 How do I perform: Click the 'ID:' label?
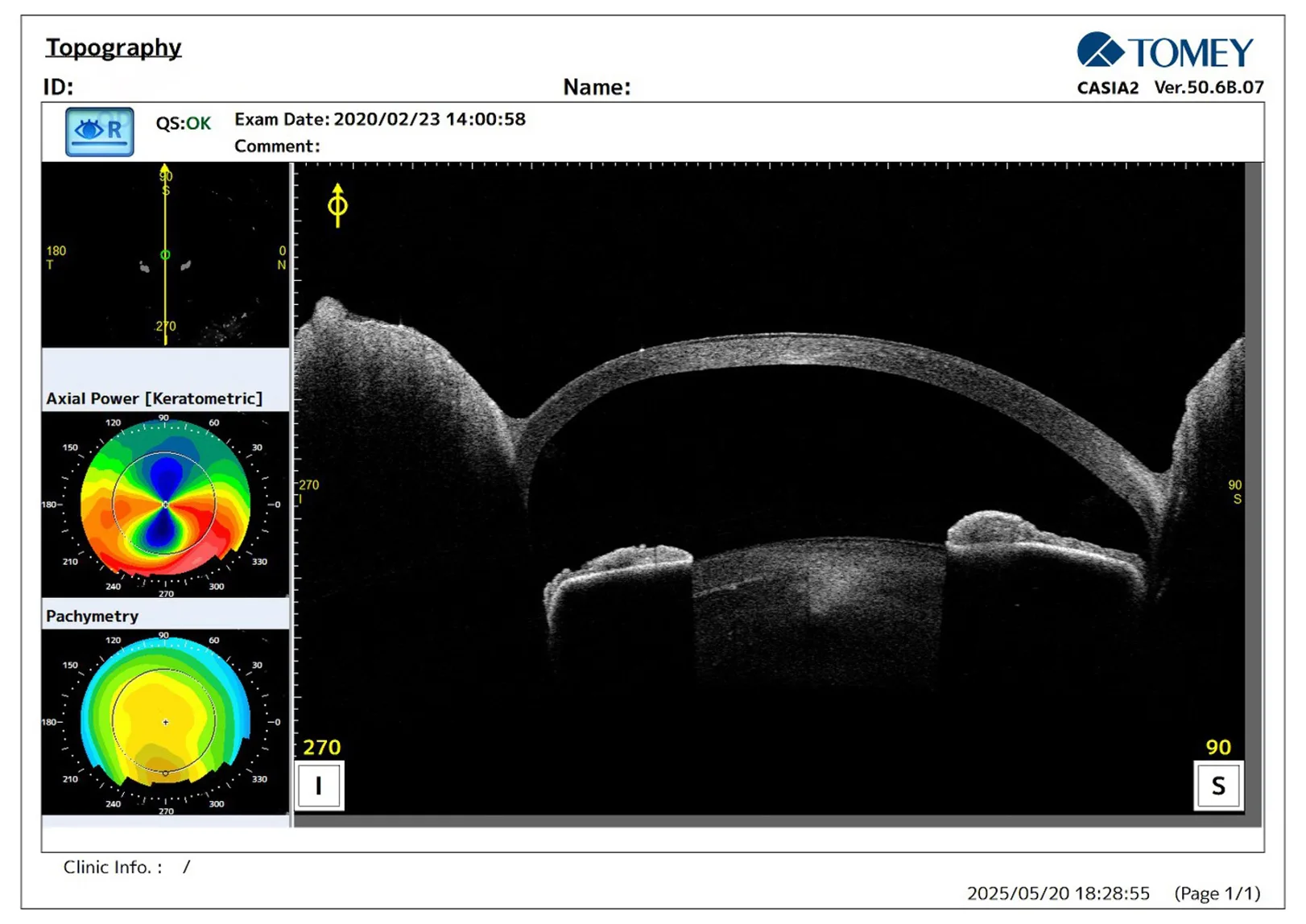coord(59,87)
